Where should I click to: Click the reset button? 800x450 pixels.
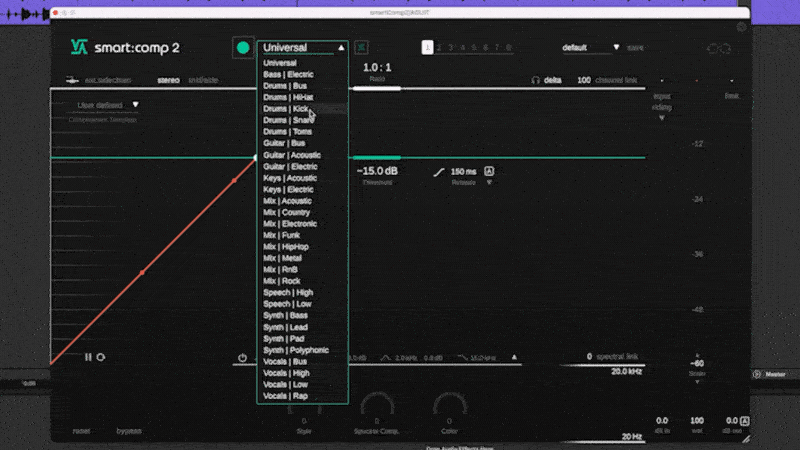tap(81, 431)
